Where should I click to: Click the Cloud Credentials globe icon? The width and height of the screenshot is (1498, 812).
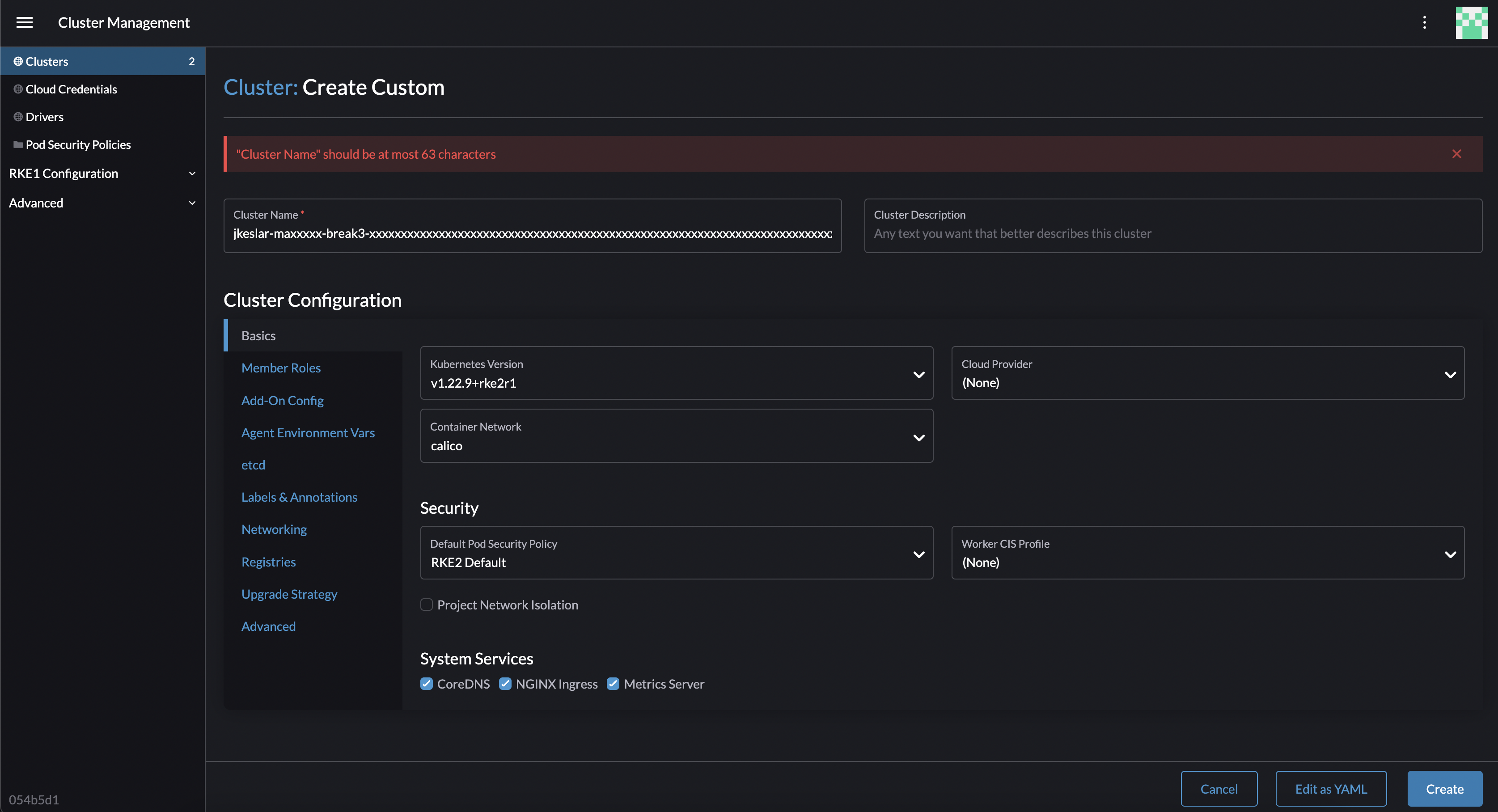[x=17, y=89]
